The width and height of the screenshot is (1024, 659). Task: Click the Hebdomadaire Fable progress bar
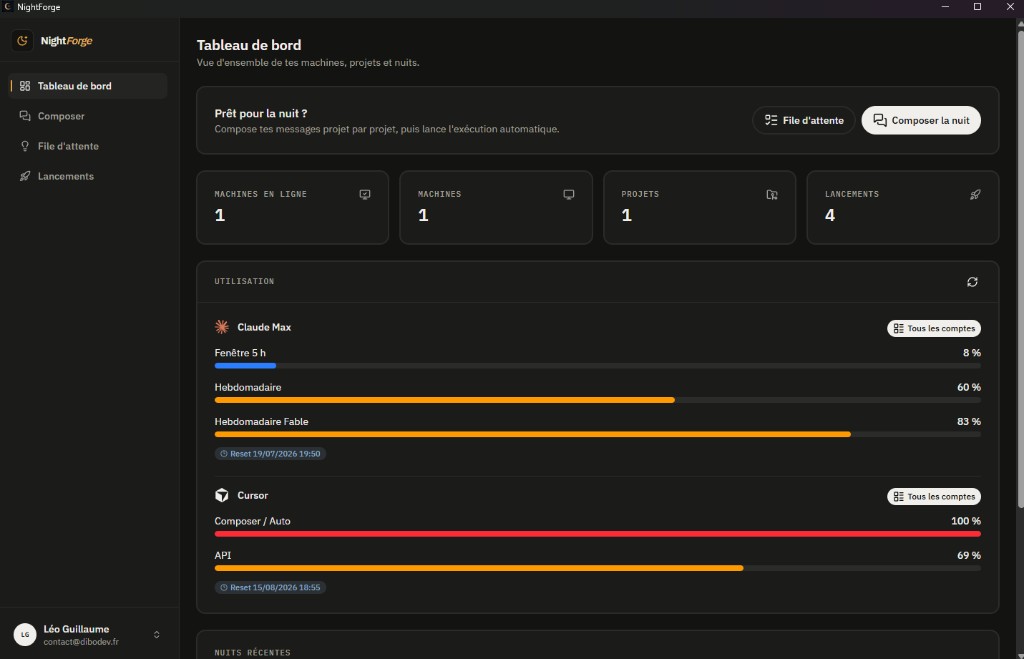coord(598,434)
